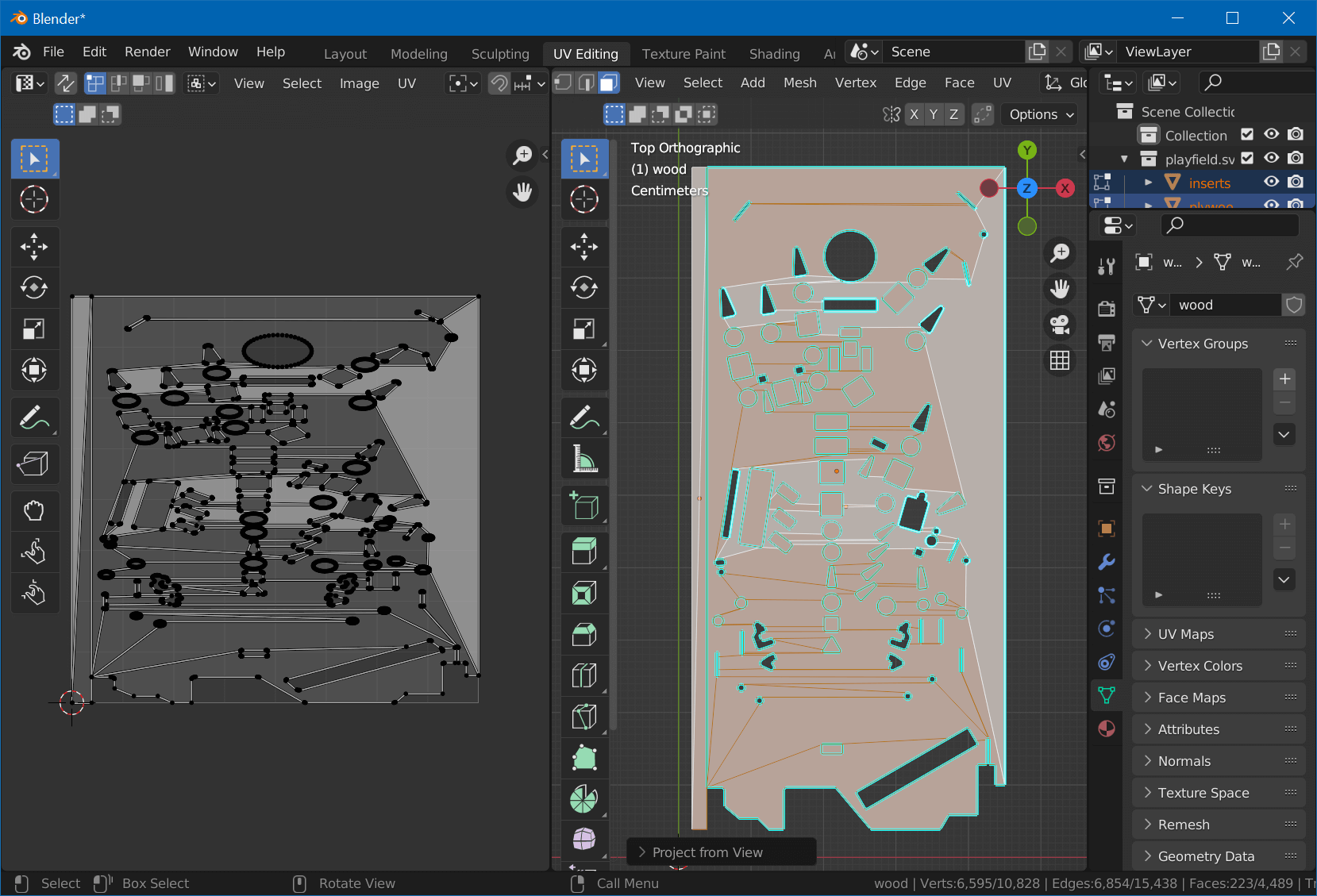The image size is (1317, 896).
Task: Open the Options dropdown
Action: tap(1040, 114)
